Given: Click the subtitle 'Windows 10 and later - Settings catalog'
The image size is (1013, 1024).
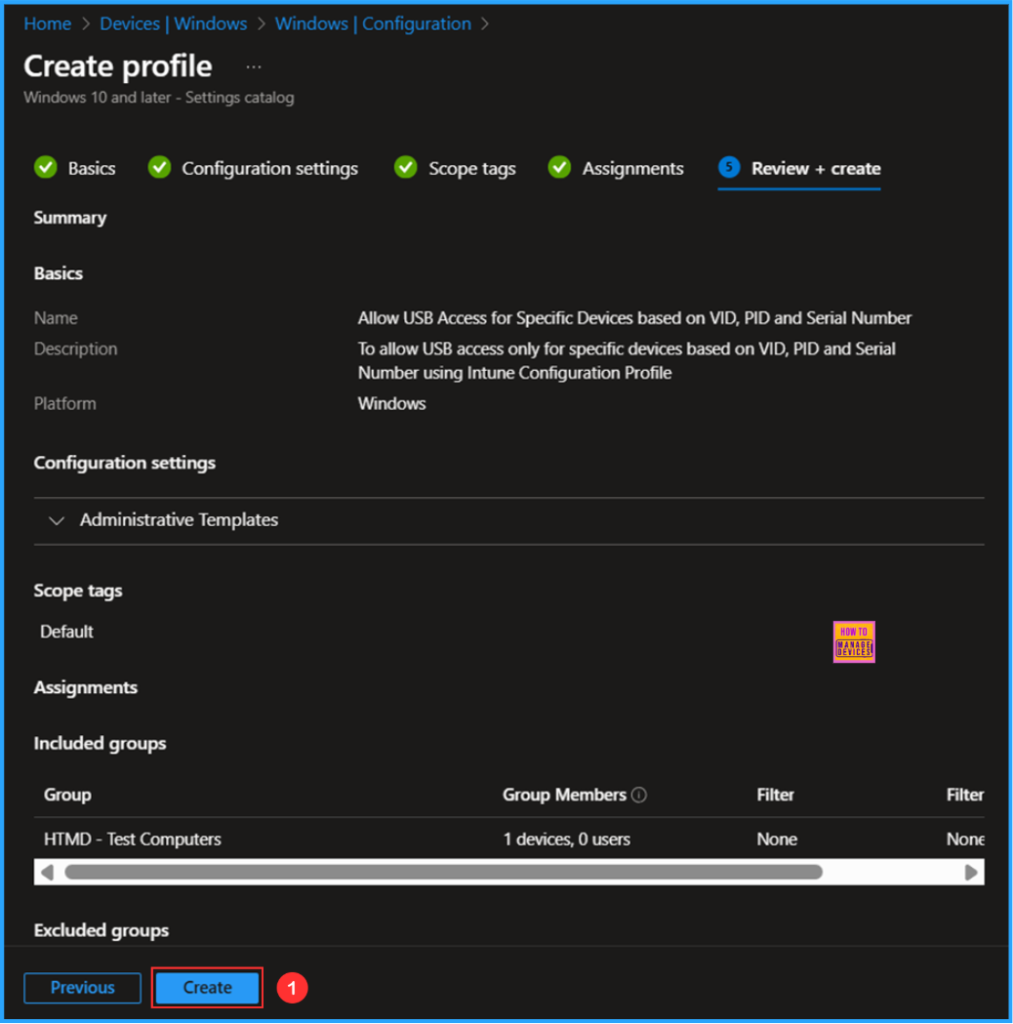Looking at the screenshot, I should 159,97.
